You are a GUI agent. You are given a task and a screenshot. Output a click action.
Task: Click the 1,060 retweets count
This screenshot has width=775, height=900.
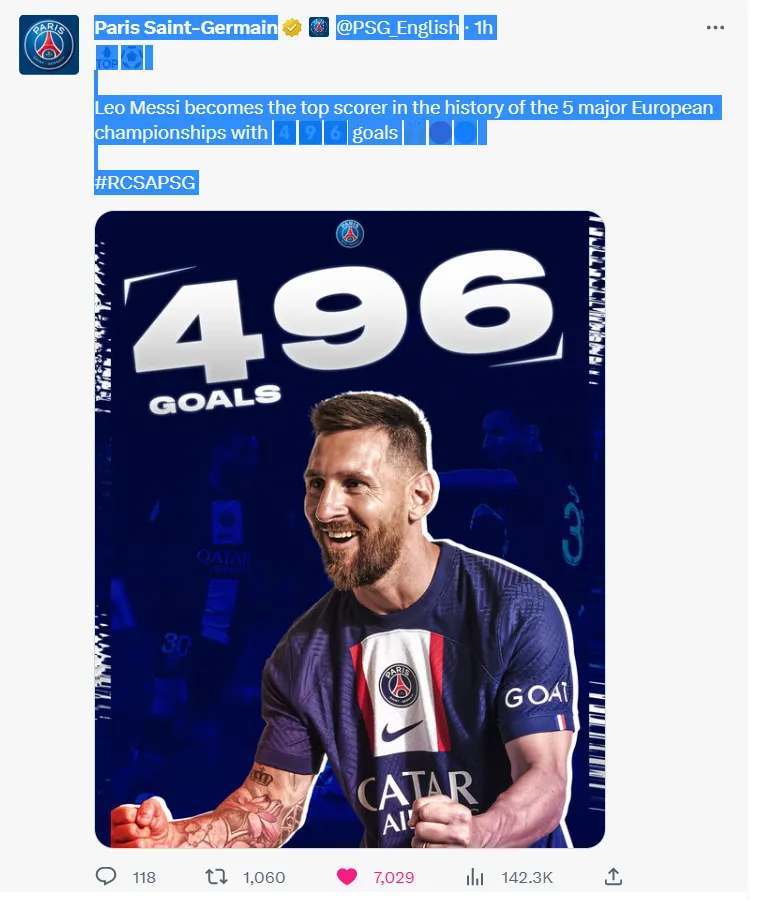pos(264,877)
